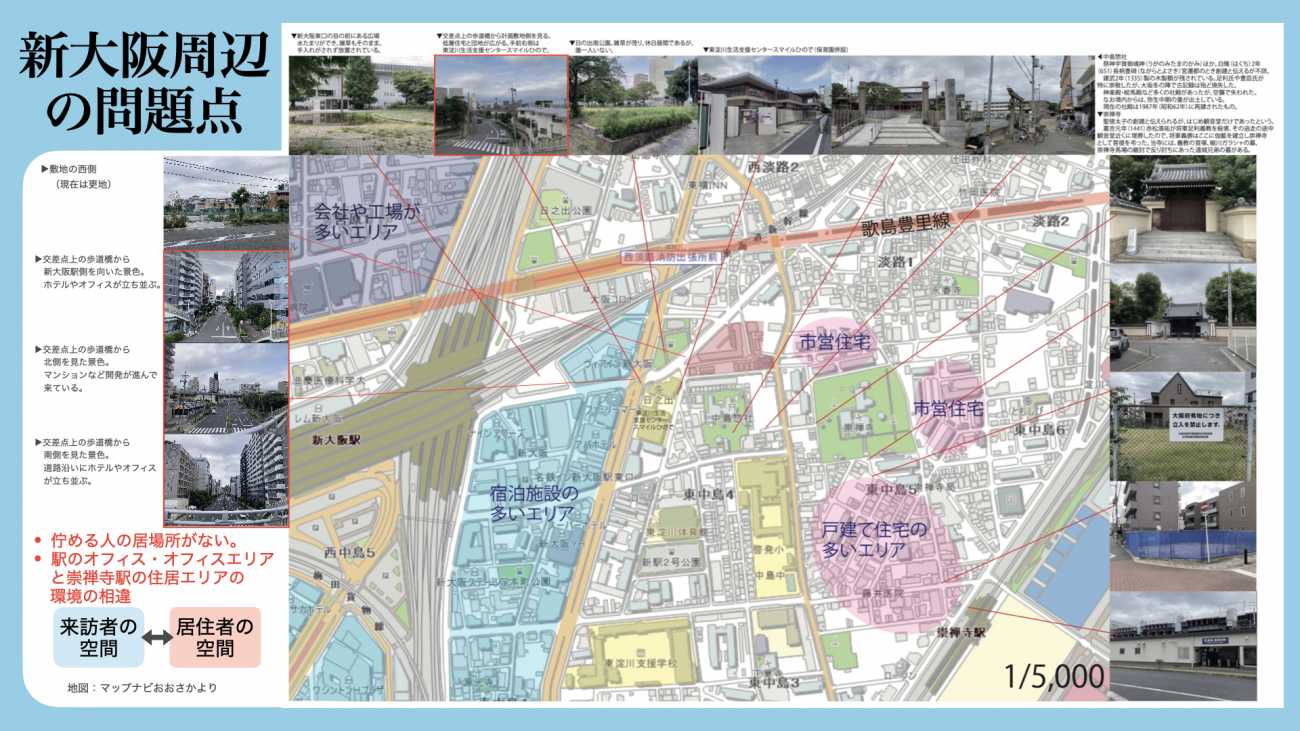The image size is (1300, 731).
Task: Click the 宿泊施設の多いエリア map label
Action: 533,504
